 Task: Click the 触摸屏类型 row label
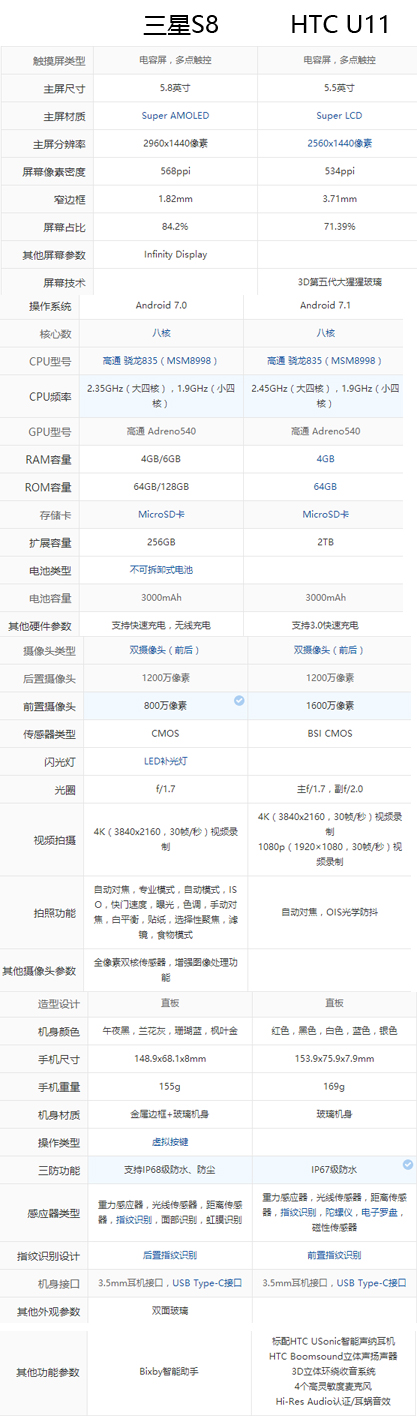point(59,61)
